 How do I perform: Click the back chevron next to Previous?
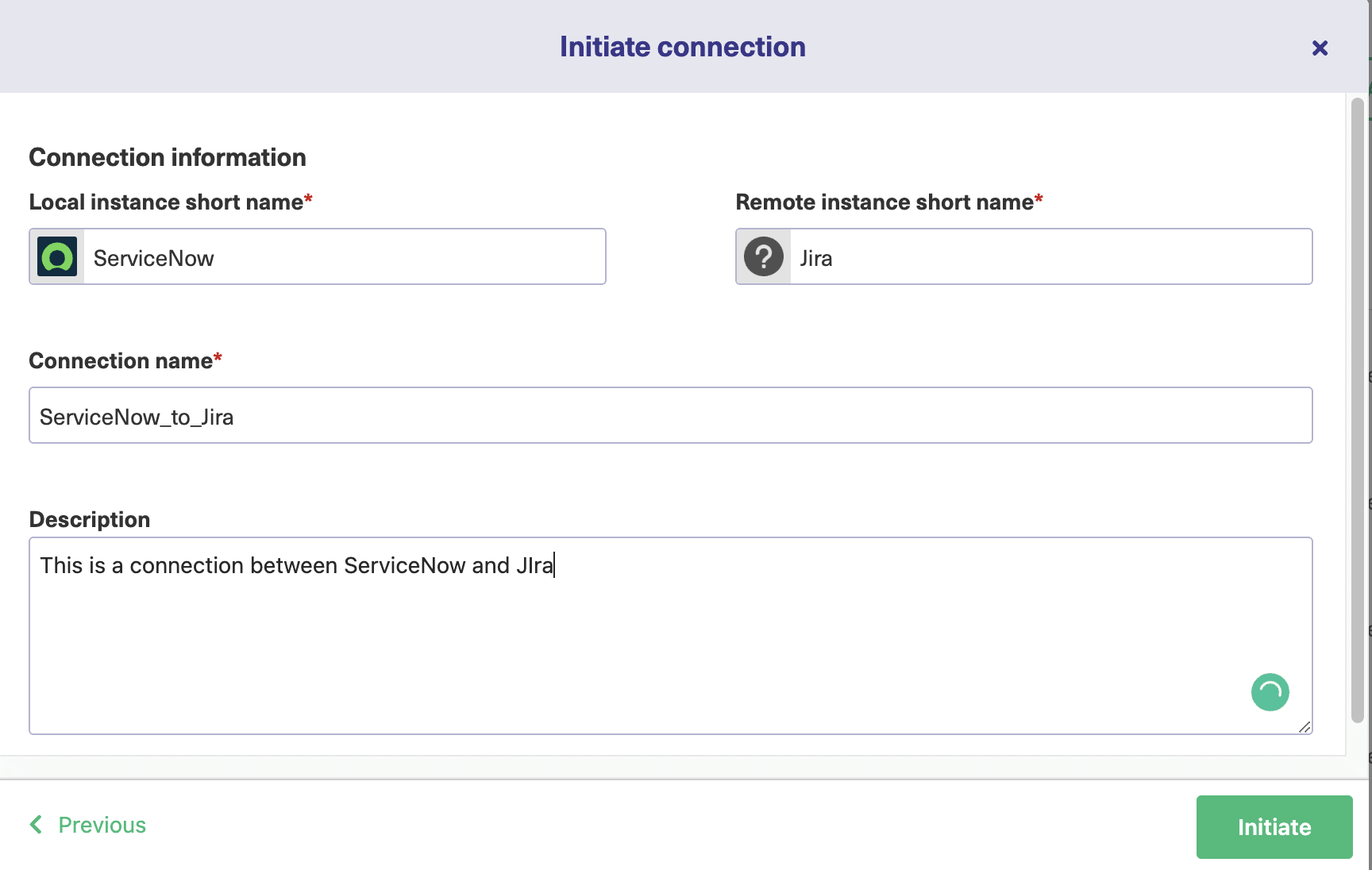(35, 824)
